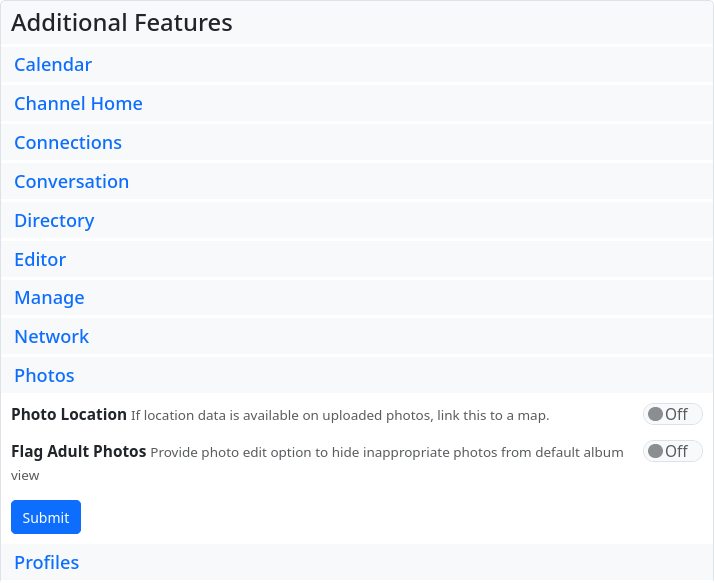Enable the Photo Location toggle
Screen dimensions: 714x583
pyautogui.click(x=672, y=414)
